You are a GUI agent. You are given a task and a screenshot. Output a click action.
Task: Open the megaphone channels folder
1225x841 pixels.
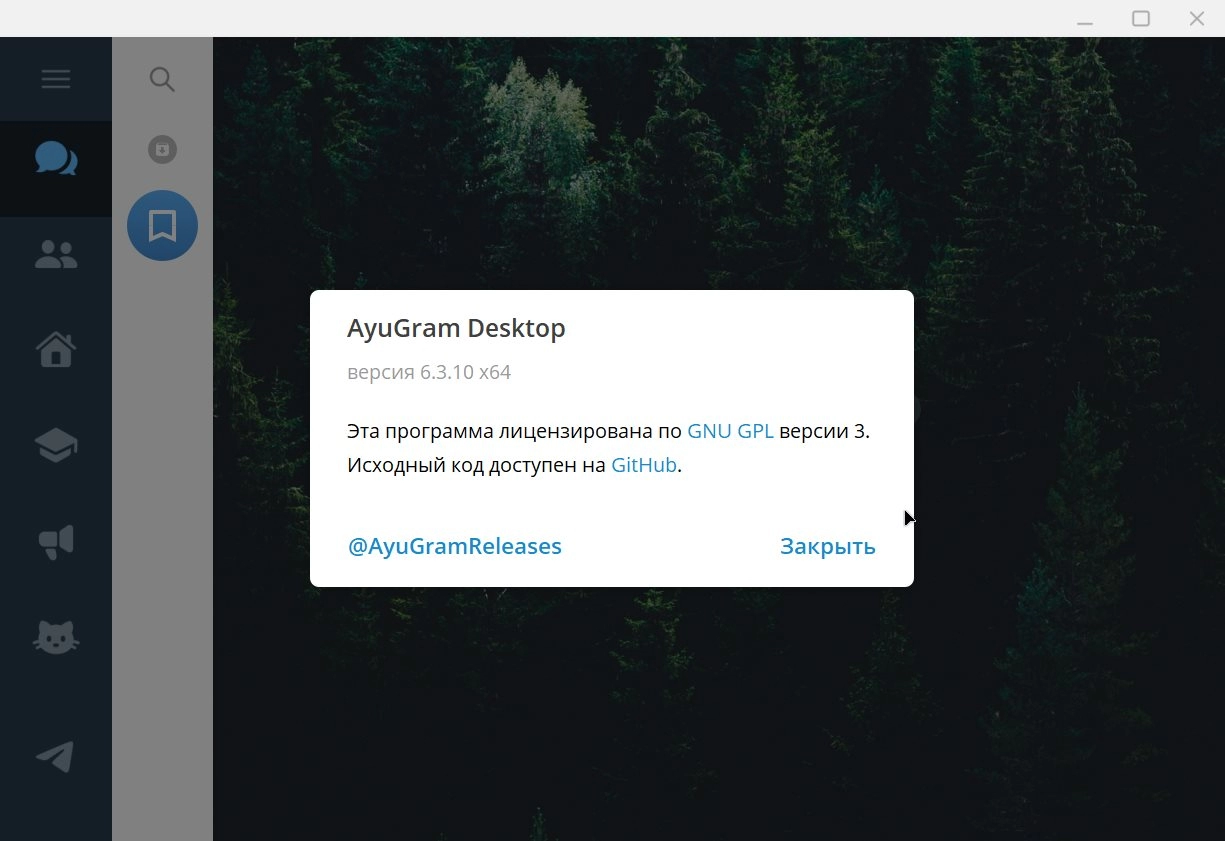tap(56, 542)
